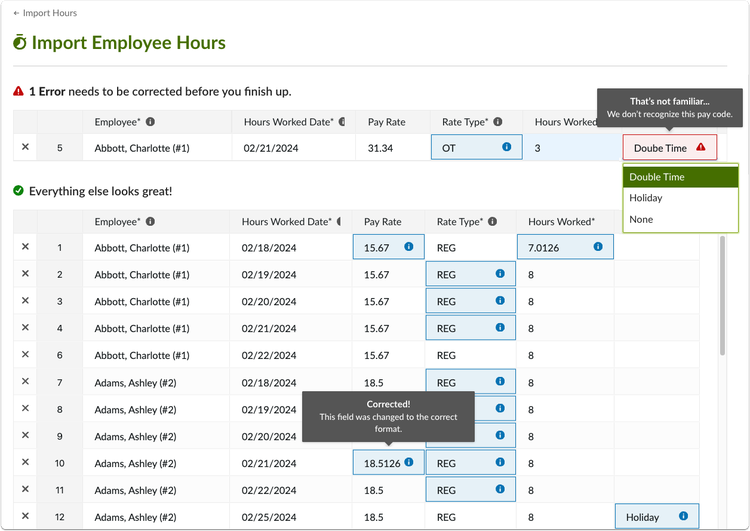The image size is (750, 531).
Task: Click the 18.5126 pay rate cell
Action: (x=388, y=463)
